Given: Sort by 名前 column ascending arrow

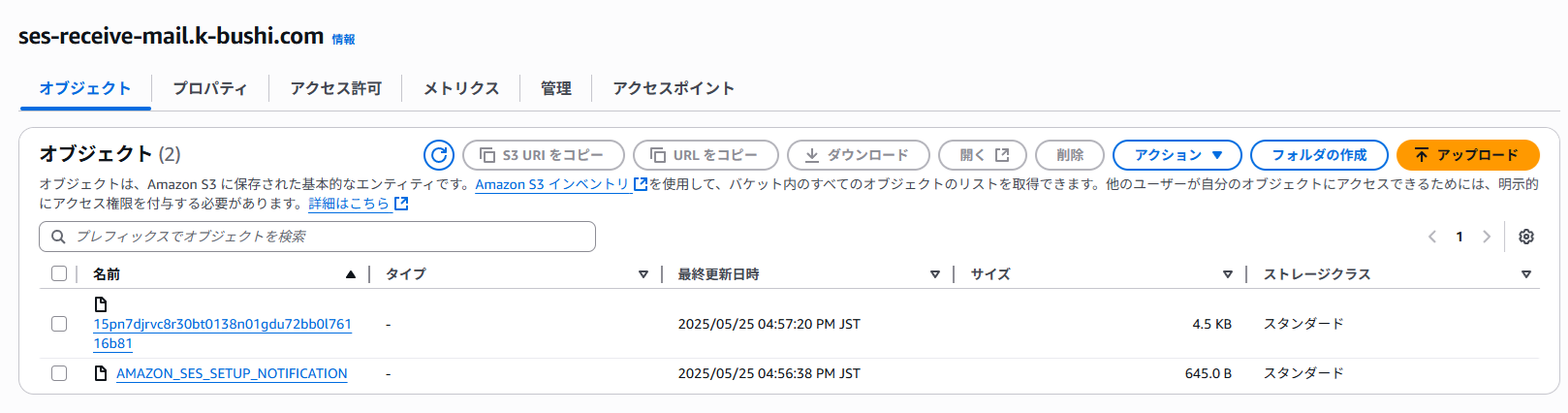Looking at the screenshot, I should tap(351, 274).
